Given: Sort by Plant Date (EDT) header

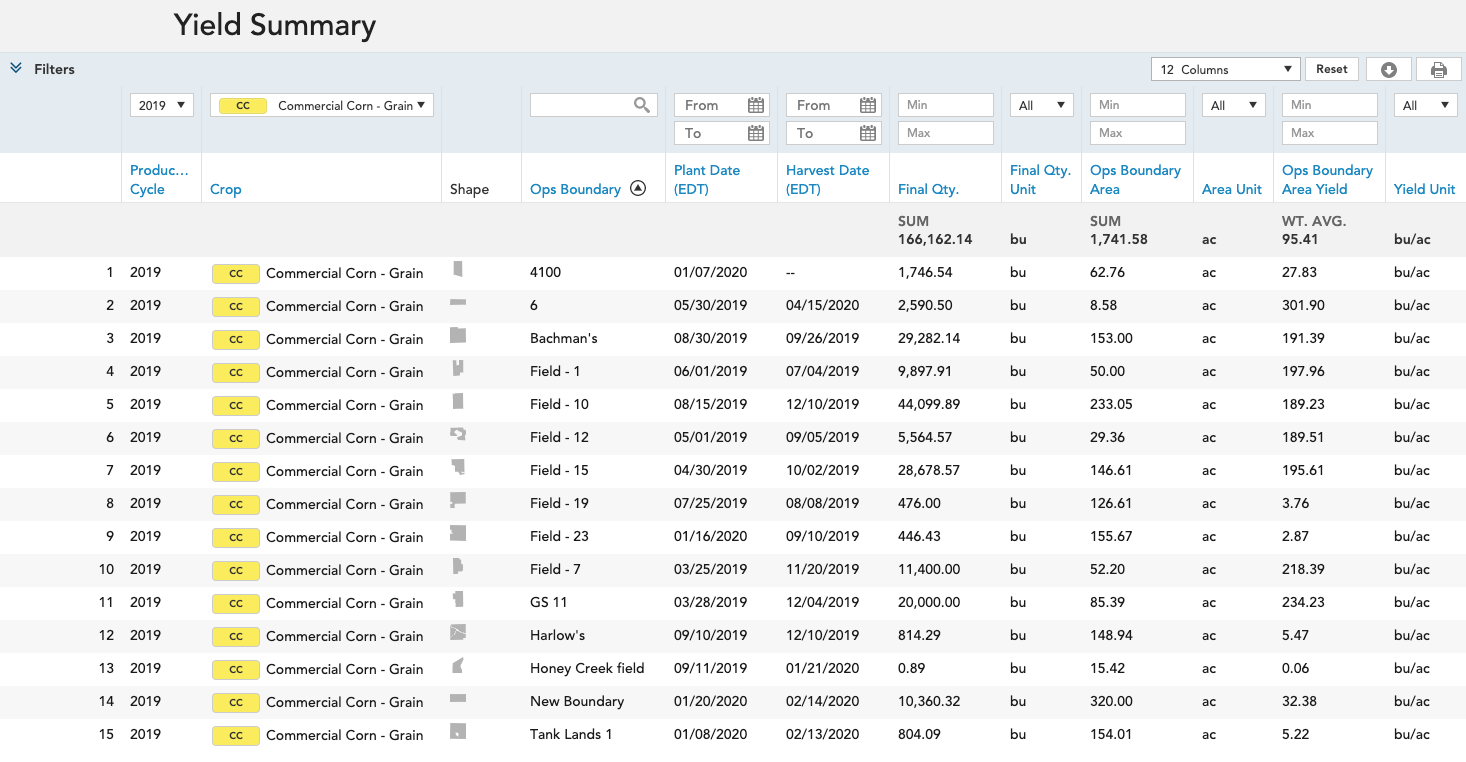Looking at the screenshot, I should coord(707,179).
